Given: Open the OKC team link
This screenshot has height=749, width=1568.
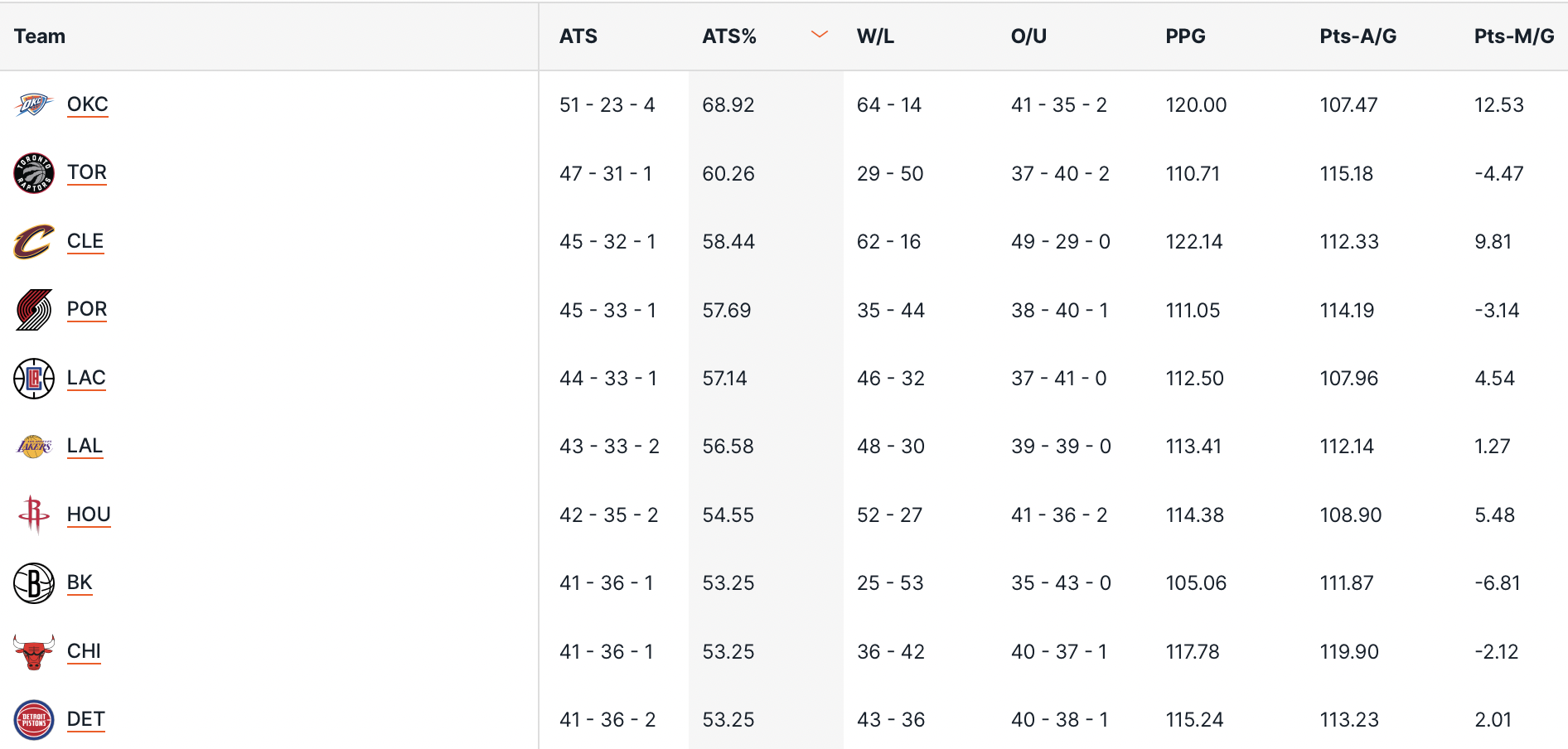Looking at the screenshot, I should [x=87, y=104].
